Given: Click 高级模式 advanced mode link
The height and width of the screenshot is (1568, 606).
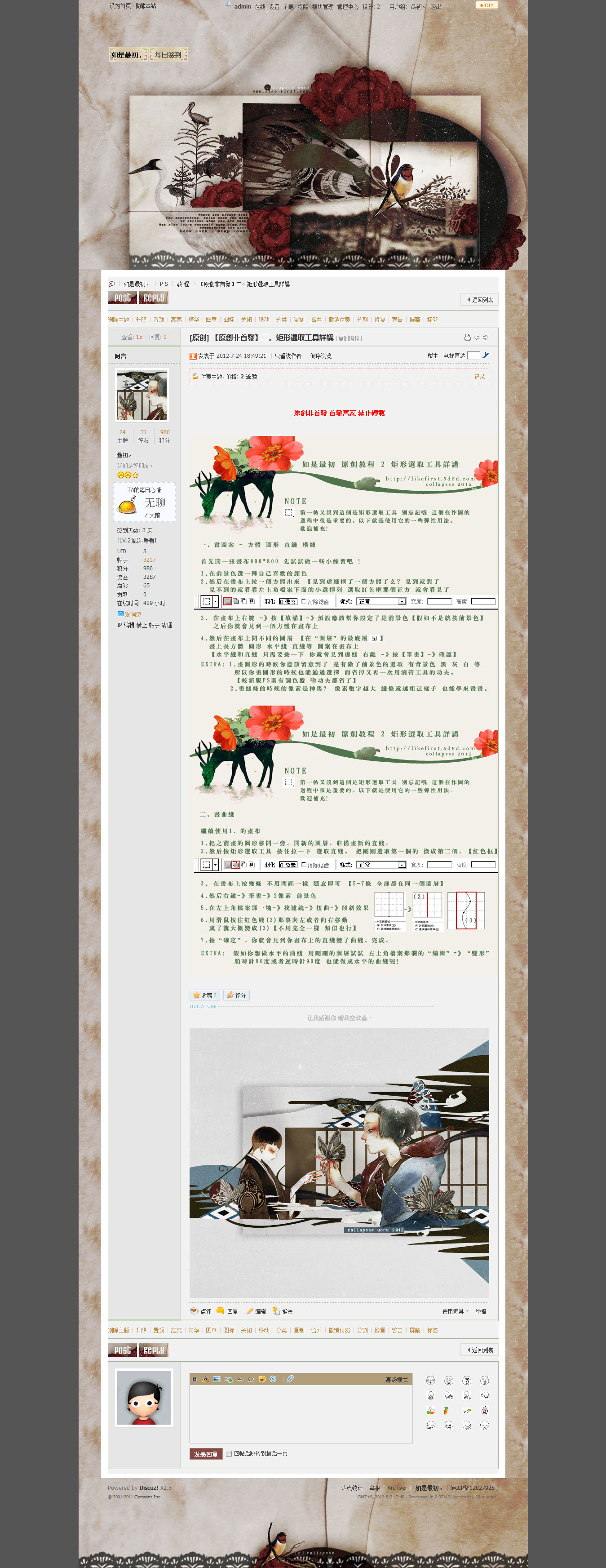Looking at the screenshot, I should 397,1379.
